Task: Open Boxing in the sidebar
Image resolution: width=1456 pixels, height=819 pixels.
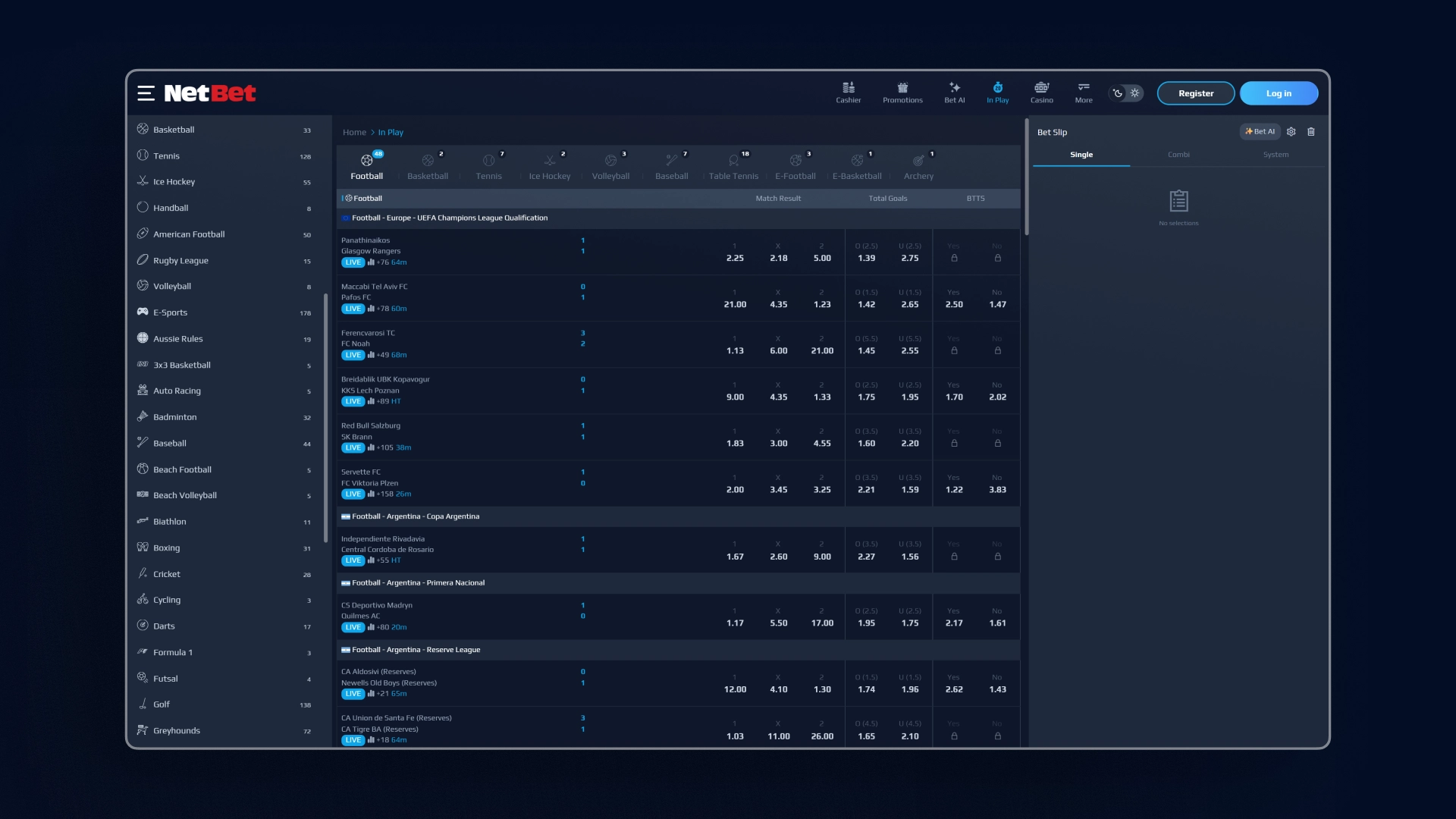Action: pyautogui.click(x=224, y=548)
